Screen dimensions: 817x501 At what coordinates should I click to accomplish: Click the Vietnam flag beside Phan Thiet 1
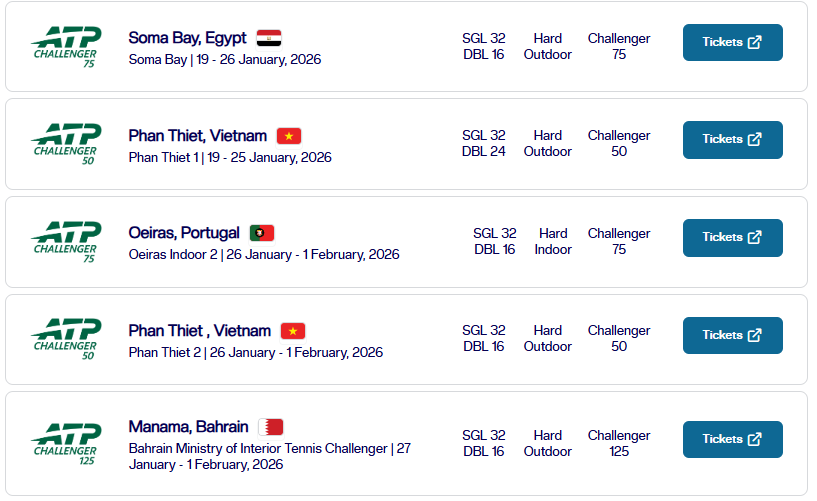click(289, 136)
